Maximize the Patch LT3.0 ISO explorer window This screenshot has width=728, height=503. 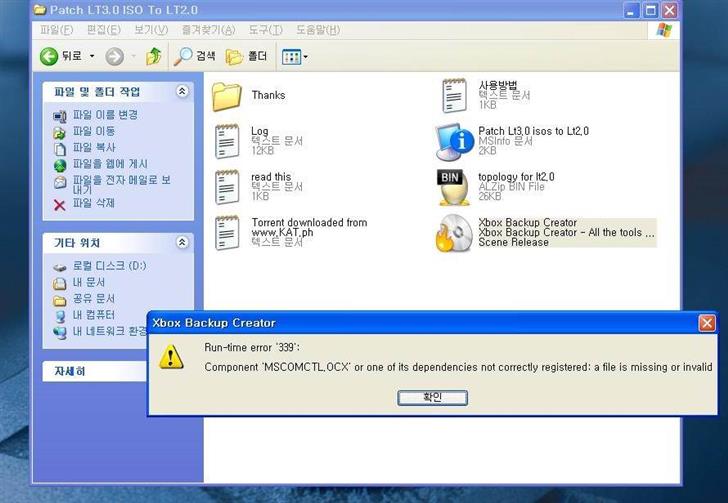pos(650,10)
